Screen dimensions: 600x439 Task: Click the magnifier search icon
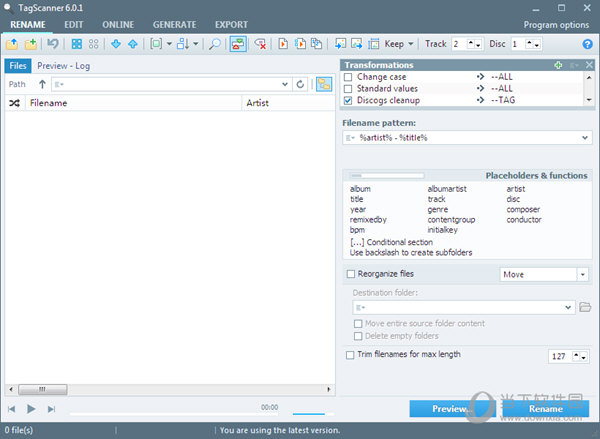(215, 44)
